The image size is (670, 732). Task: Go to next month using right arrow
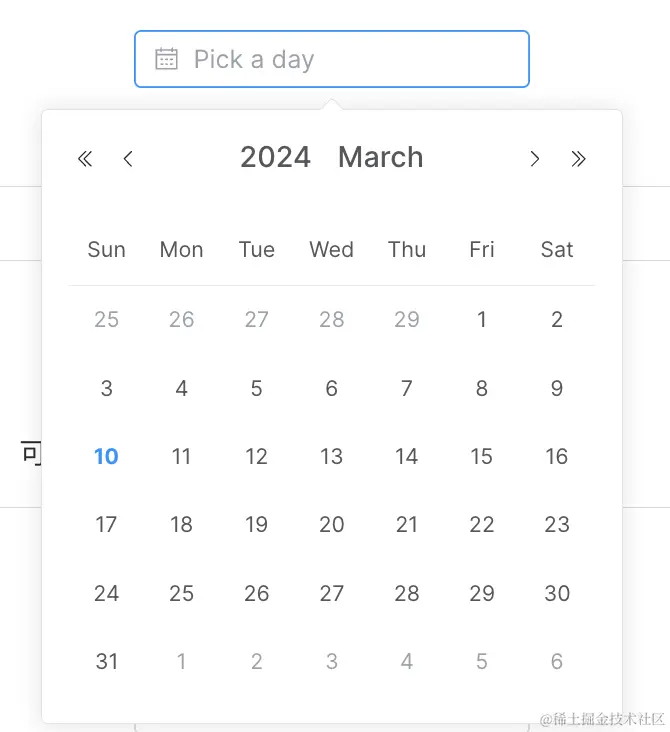[x=535, y=158]
